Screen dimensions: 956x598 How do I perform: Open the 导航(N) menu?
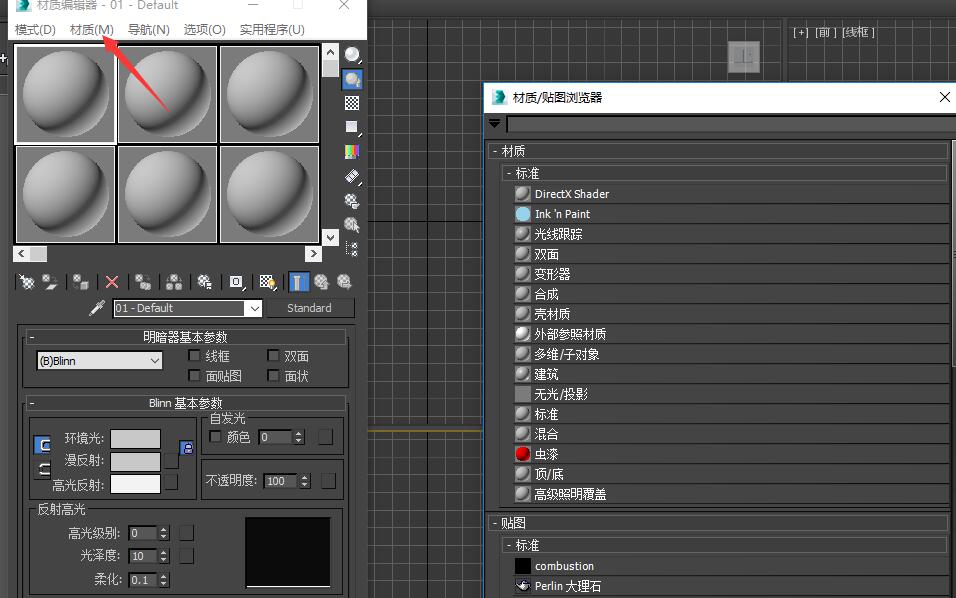pos(148,29)
